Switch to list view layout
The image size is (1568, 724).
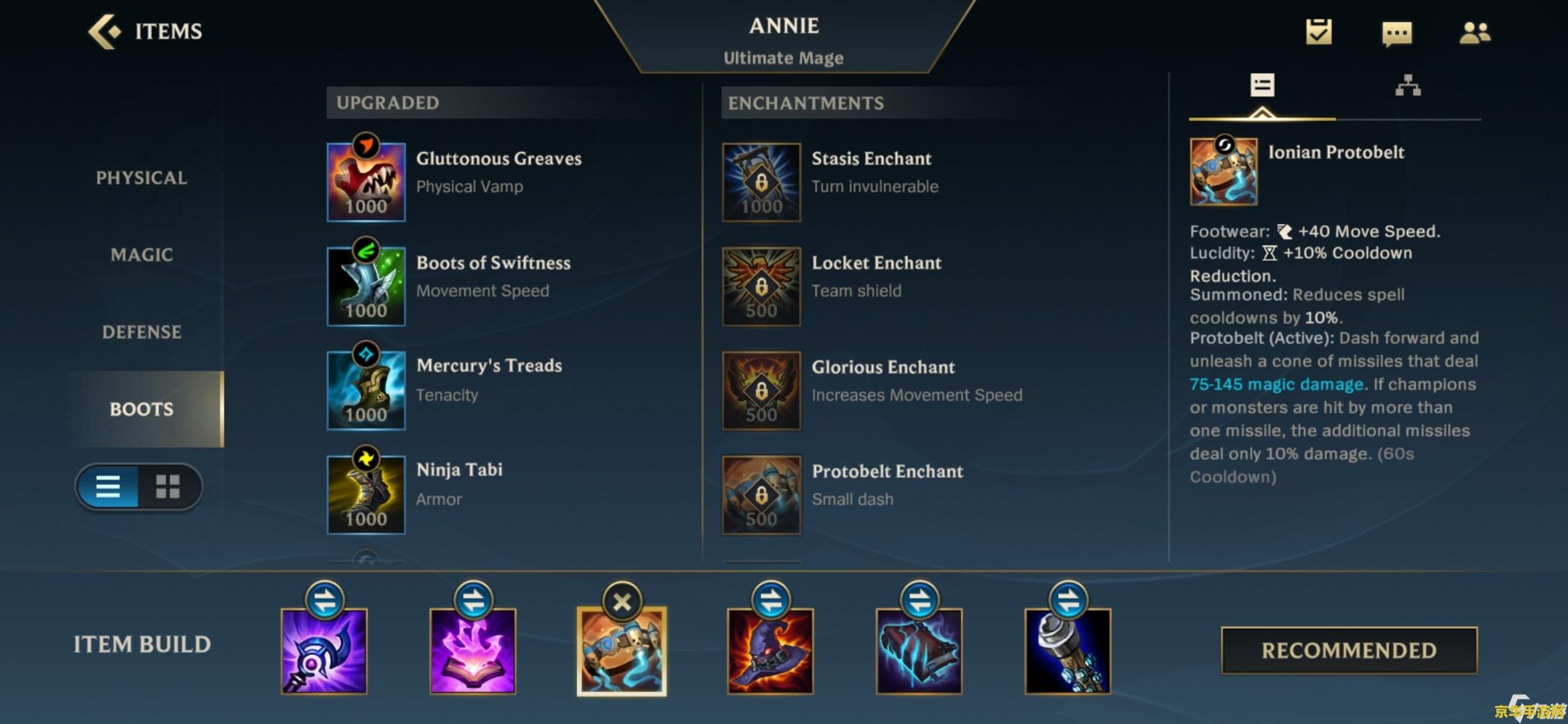pos(108,486)
